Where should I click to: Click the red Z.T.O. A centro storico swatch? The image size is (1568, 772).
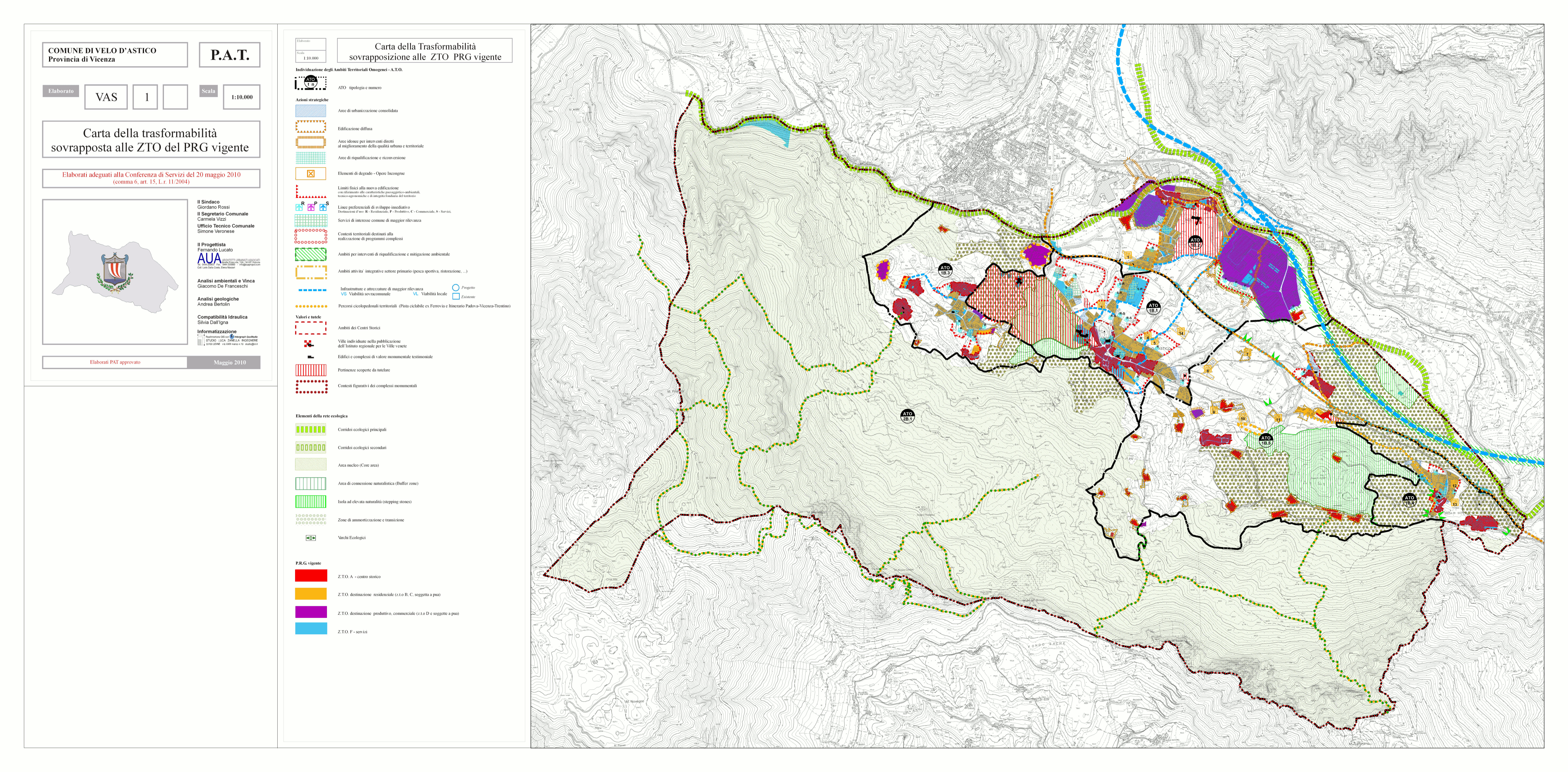[x=310, y=576]
